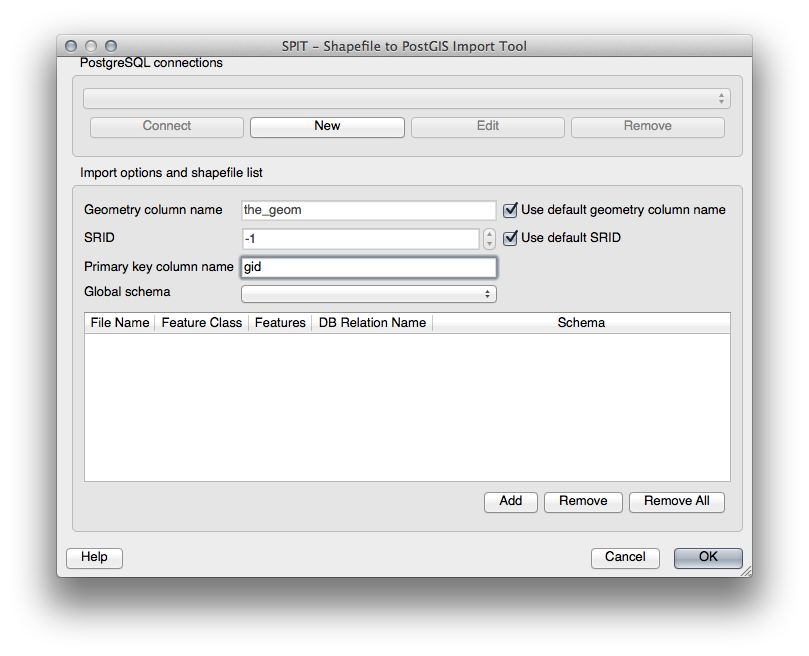Click the Primary key column name field

[x=368, y=267]
